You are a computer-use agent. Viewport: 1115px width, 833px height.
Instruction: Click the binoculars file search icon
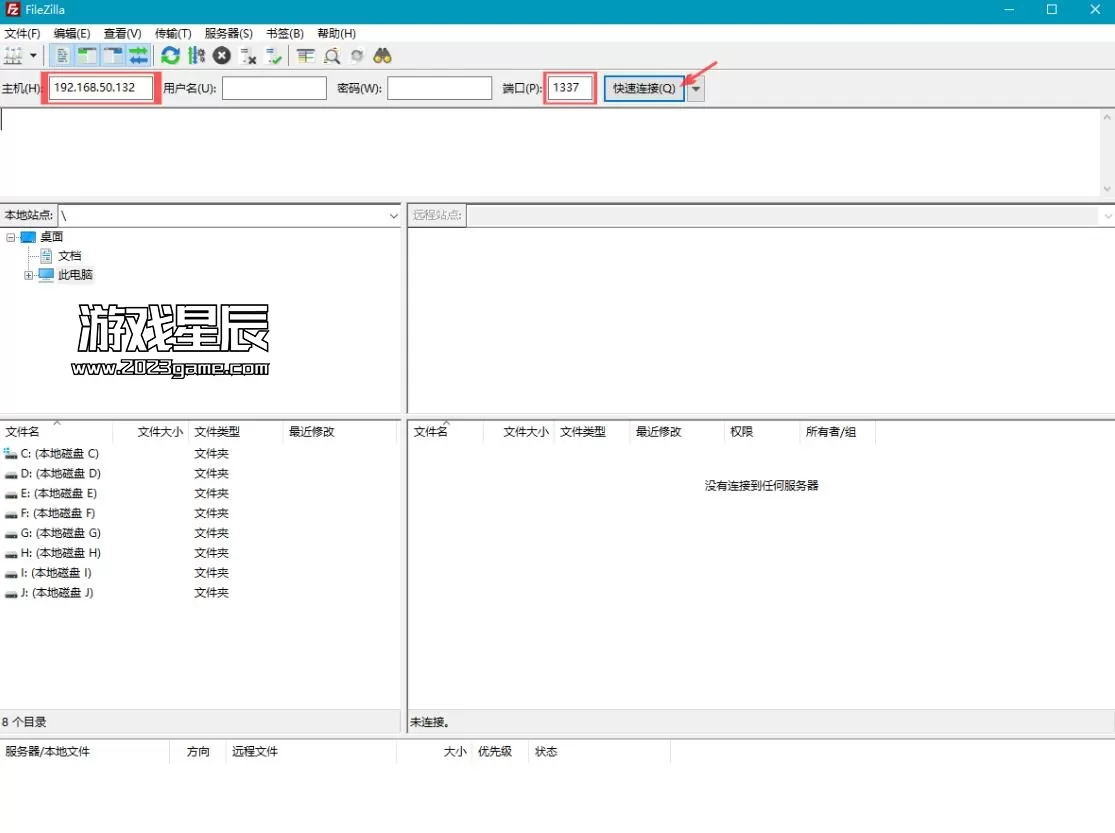pos(382,56)
